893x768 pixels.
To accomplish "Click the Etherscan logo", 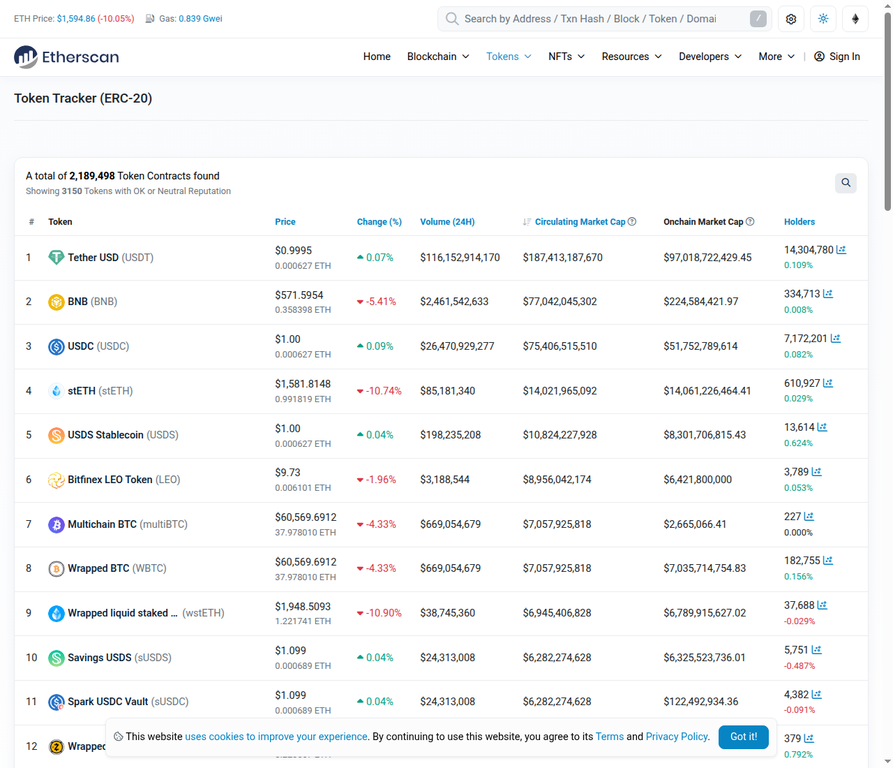I will 67,57.
